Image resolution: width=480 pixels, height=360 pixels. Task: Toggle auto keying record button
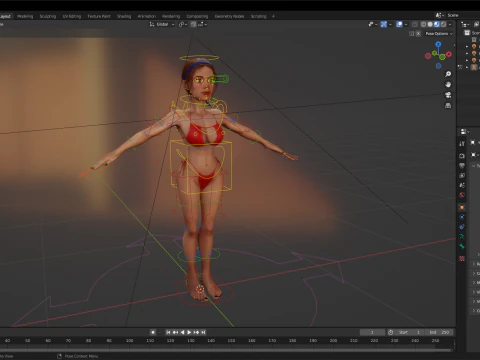pyautogui.click(x=153, y=332)
